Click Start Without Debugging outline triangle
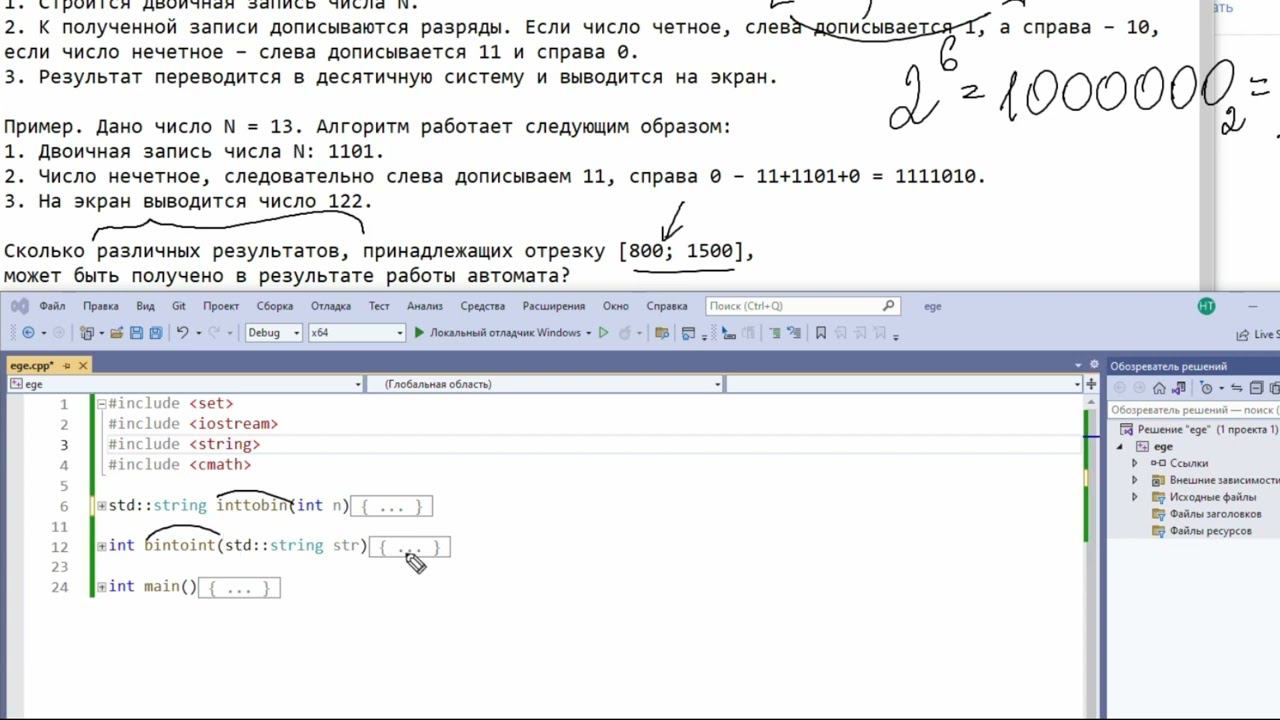Image resolution: width=1280 pixels, height=720 pixels. pos(604,333)
